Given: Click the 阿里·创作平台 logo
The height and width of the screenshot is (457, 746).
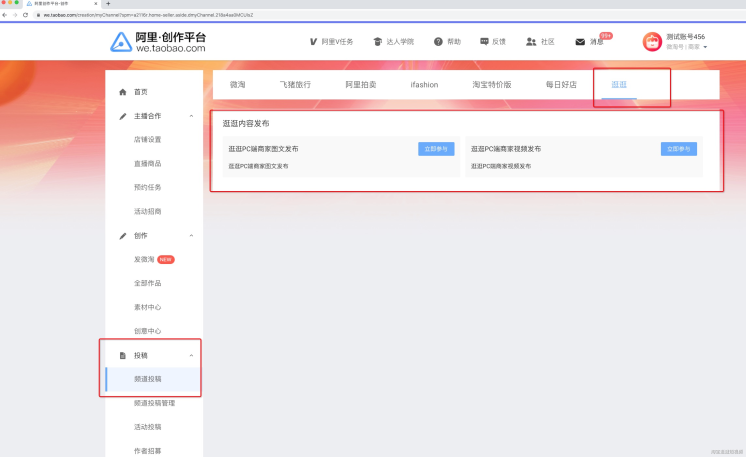Looking at the screenshot, I should pyautogui.click(x=158, y=42).
